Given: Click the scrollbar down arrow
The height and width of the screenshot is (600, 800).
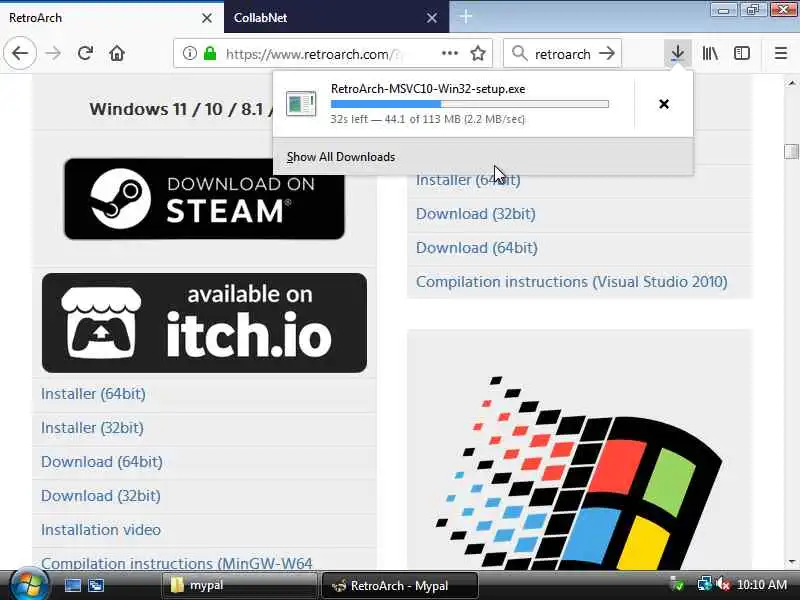Looking at the screenshot, I should (791, 562).
